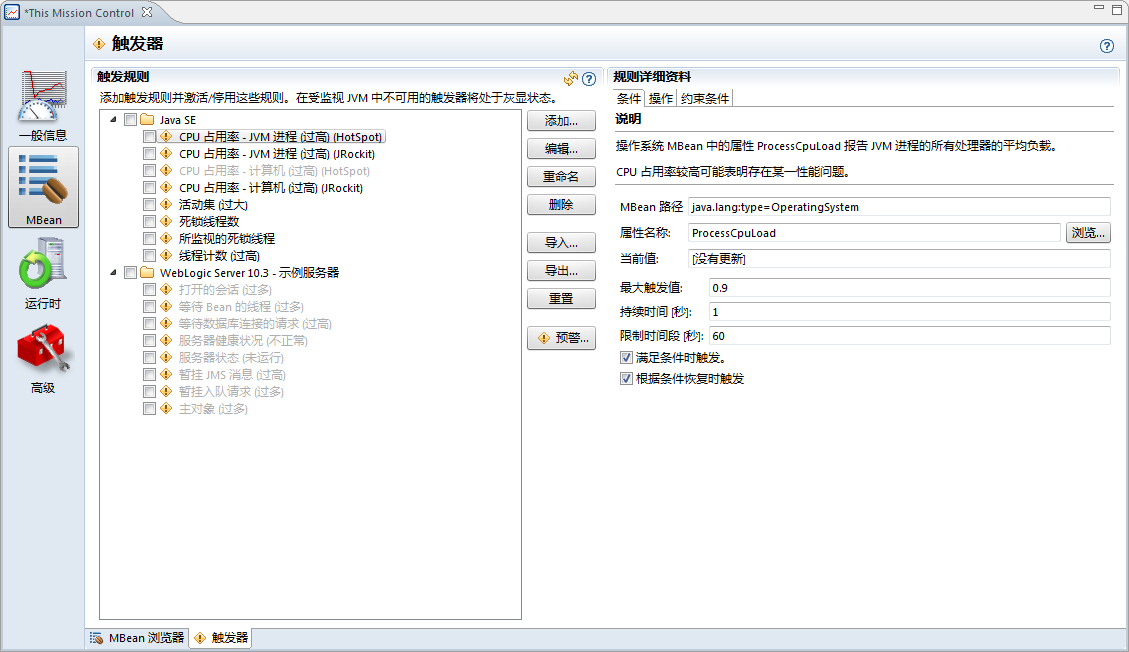Toggle the 根据条件恢复时触发 checkbox

(x=627, y=379)
